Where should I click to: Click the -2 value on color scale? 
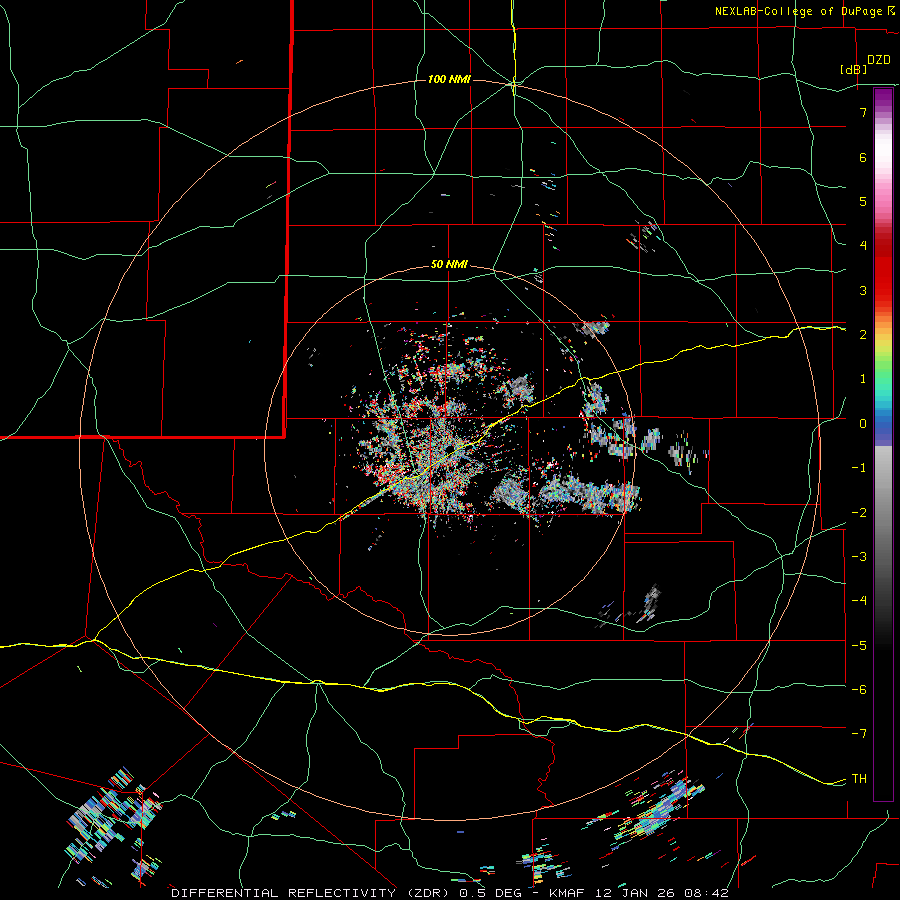[859, 513]
